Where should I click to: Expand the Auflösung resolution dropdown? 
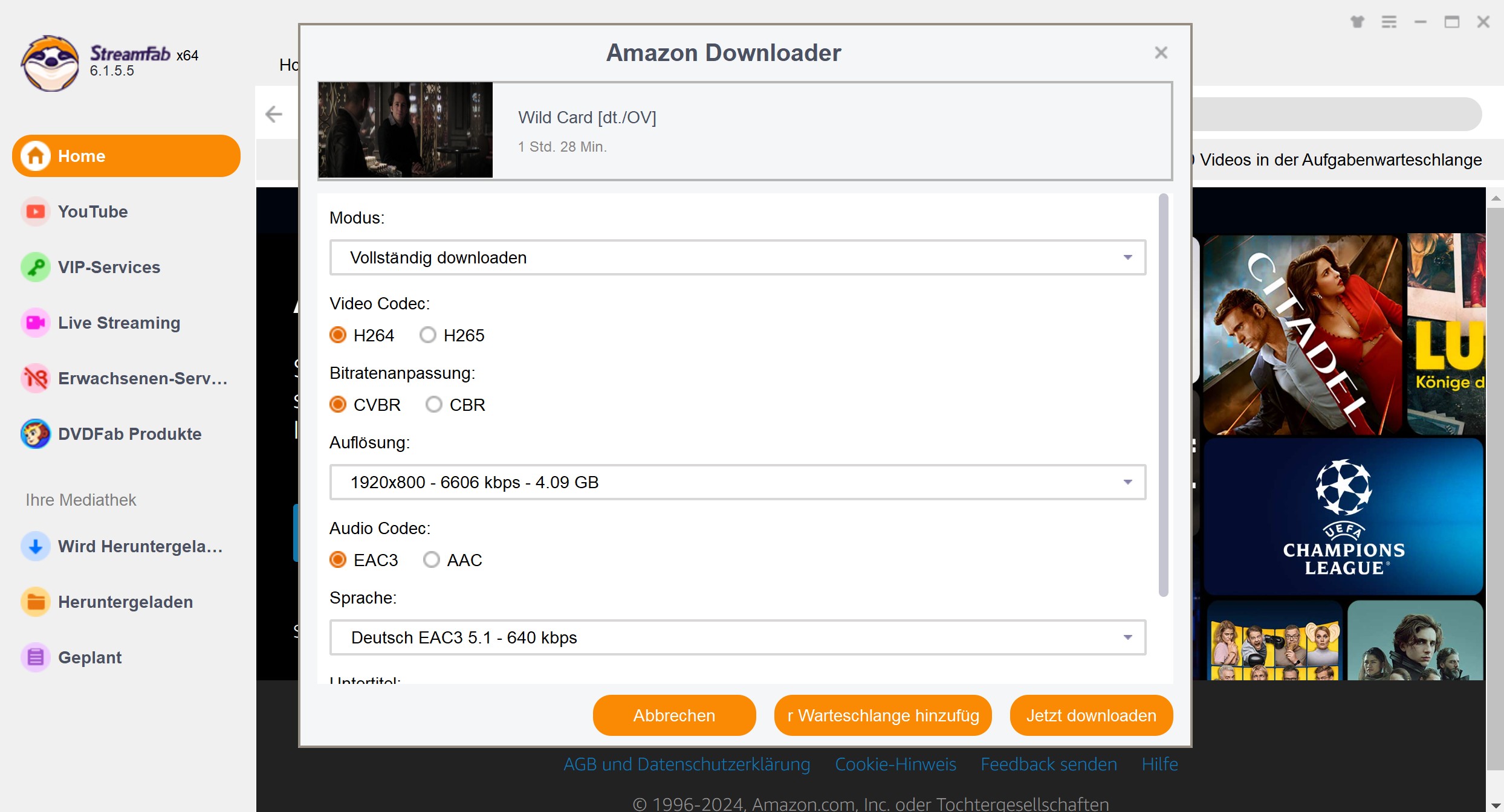(x=1127, y=483)
